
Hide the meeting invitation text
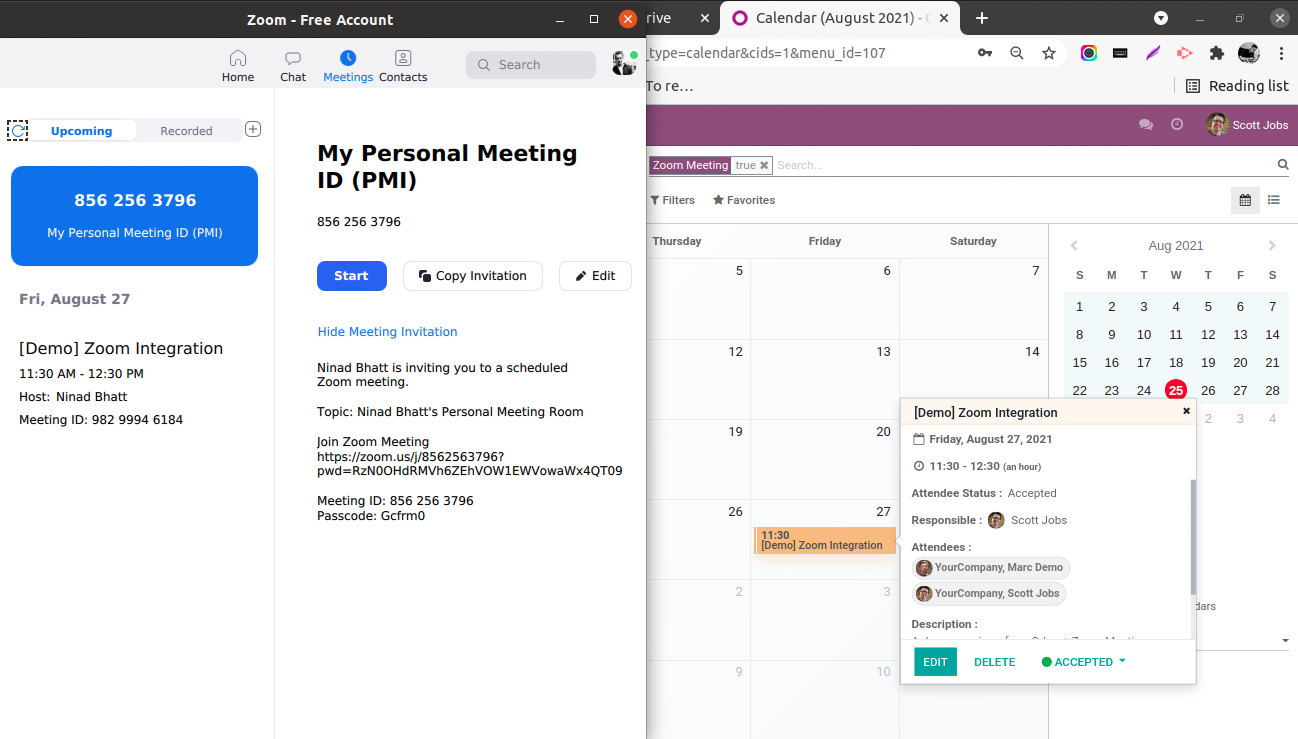[387, 332]
